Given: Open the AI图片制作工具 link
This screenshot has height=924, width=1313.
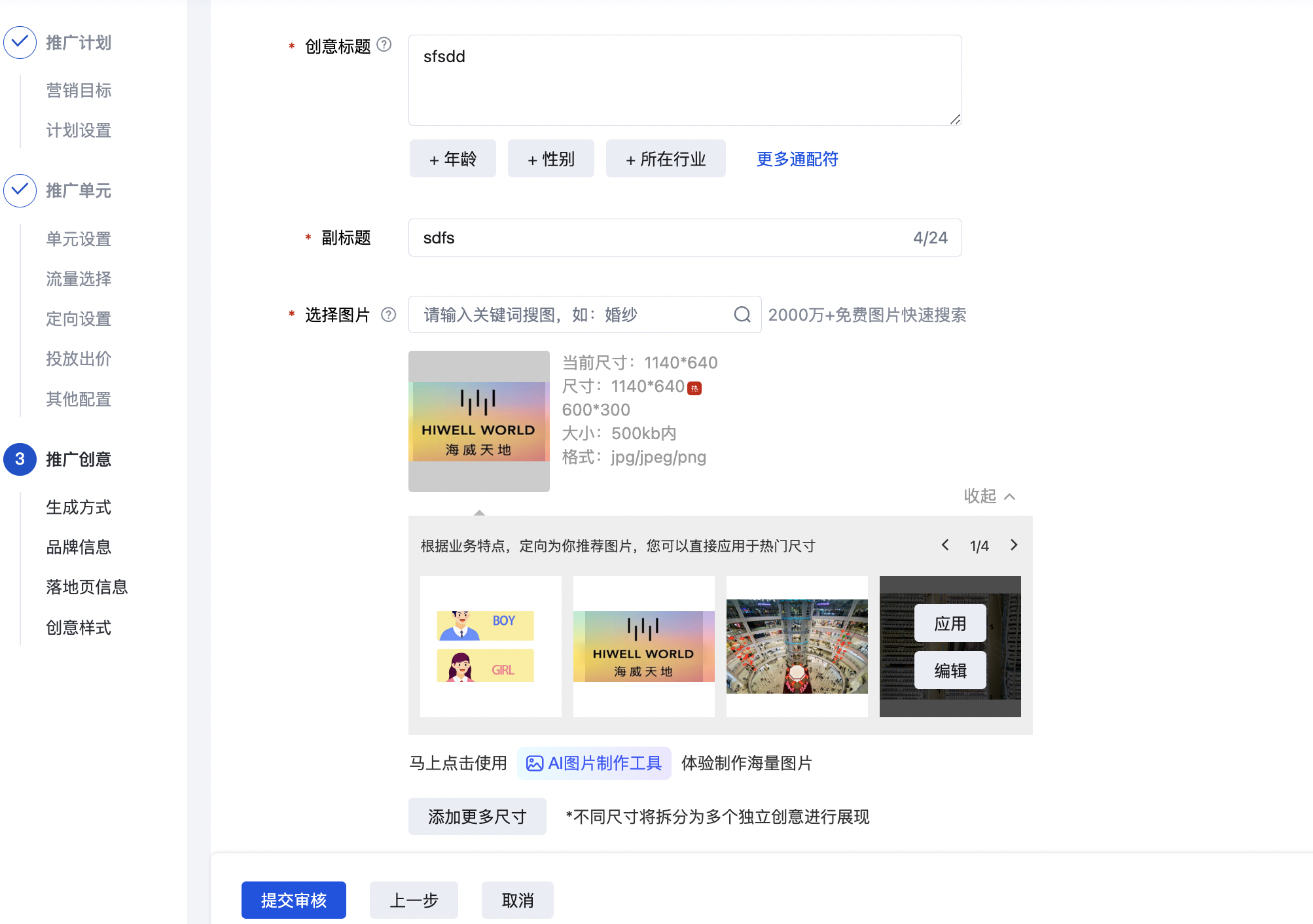Looking at the screenshot, I should click(x=594, y=763).
